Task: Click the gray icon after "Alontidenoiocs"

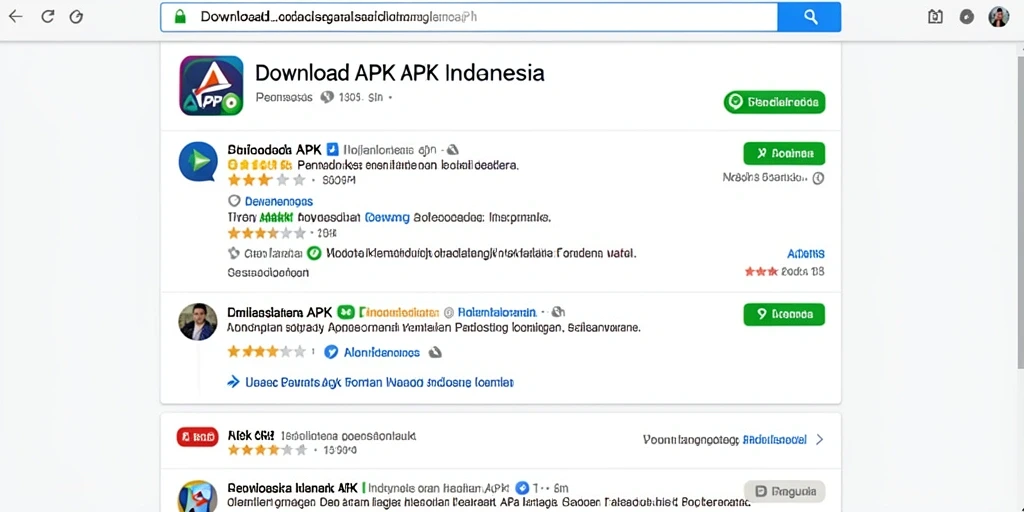Action: [434, 353]
